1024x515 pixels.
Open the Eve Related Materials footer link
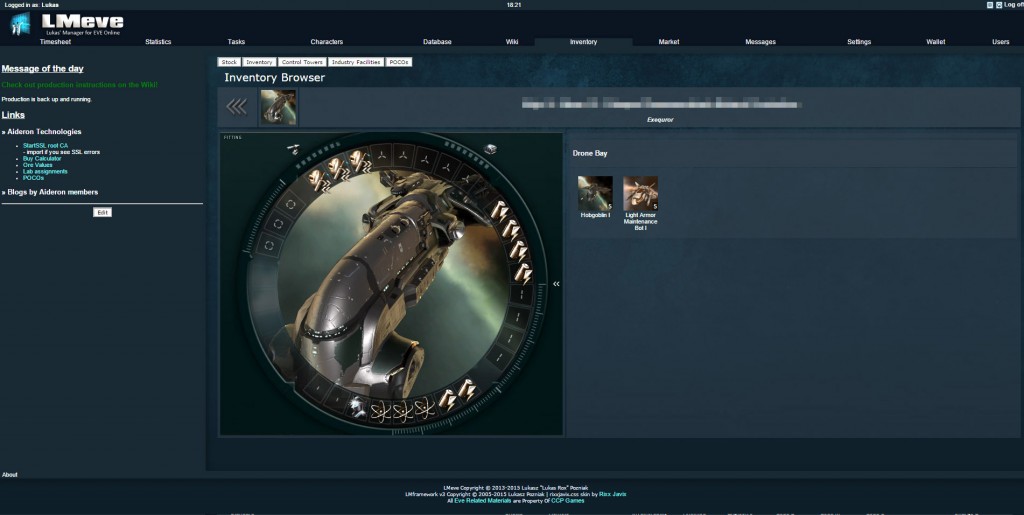tap(483, 501)
